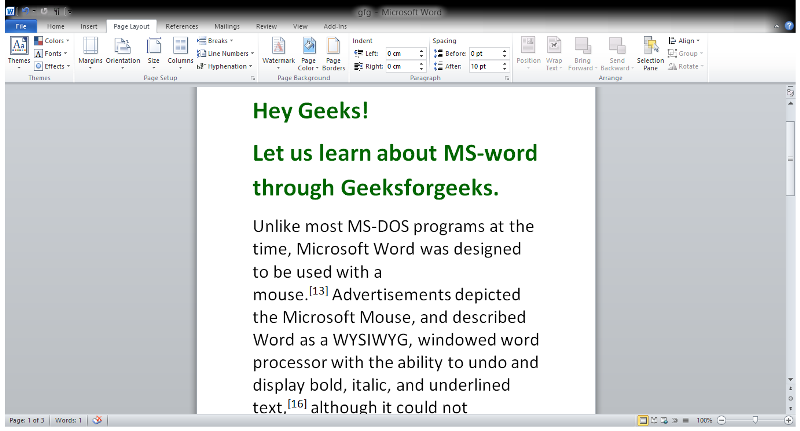Open the Themes gallery
800x431 pixels.
[19, 53]
